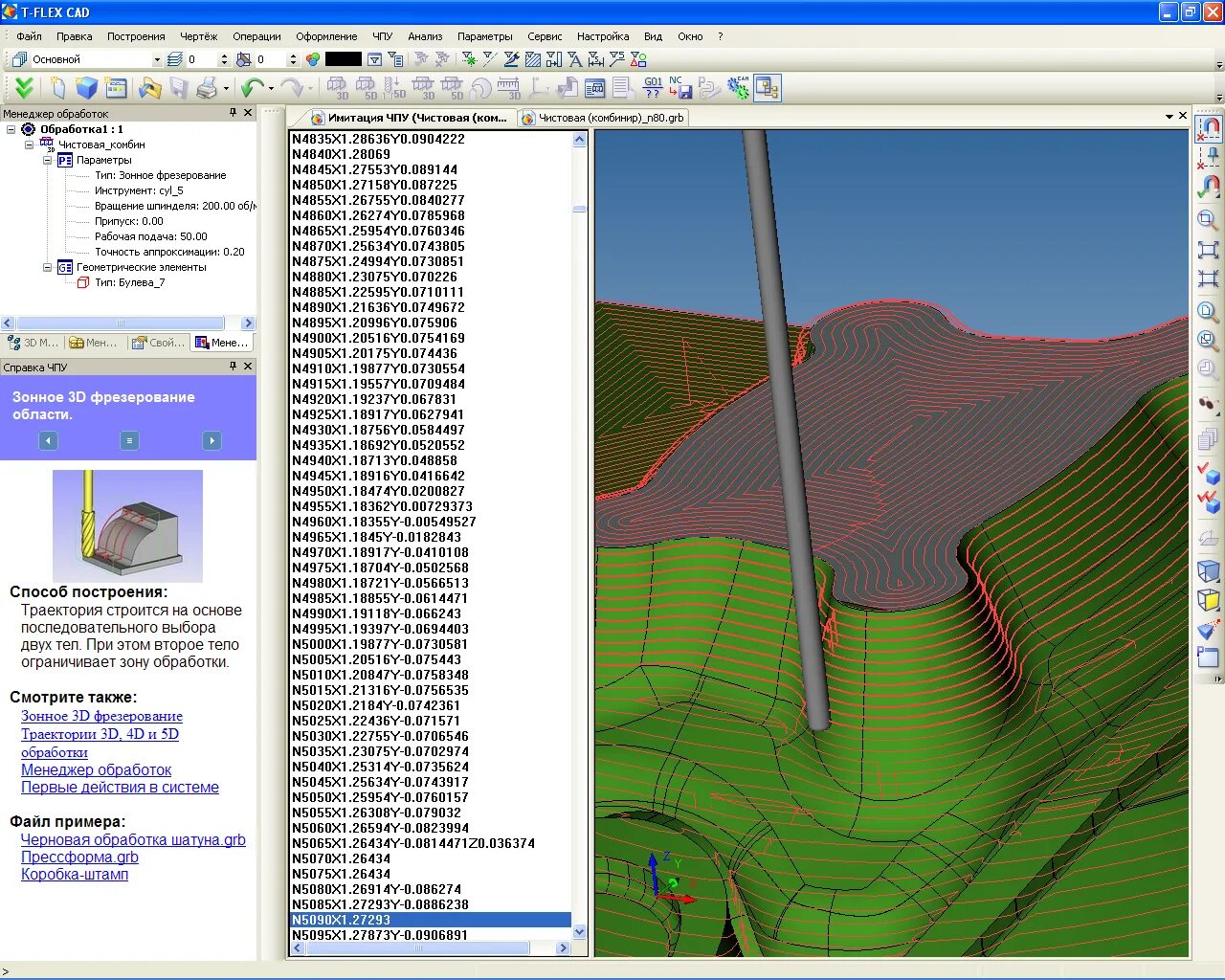
Task: Select the 3D М... panel tab
Action: point(33,343)
